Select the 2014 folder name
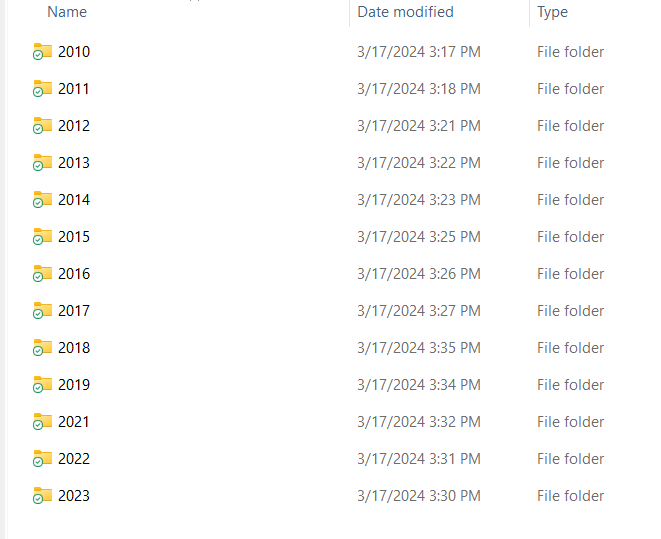The image size is (661, 539). coord(74,200)
